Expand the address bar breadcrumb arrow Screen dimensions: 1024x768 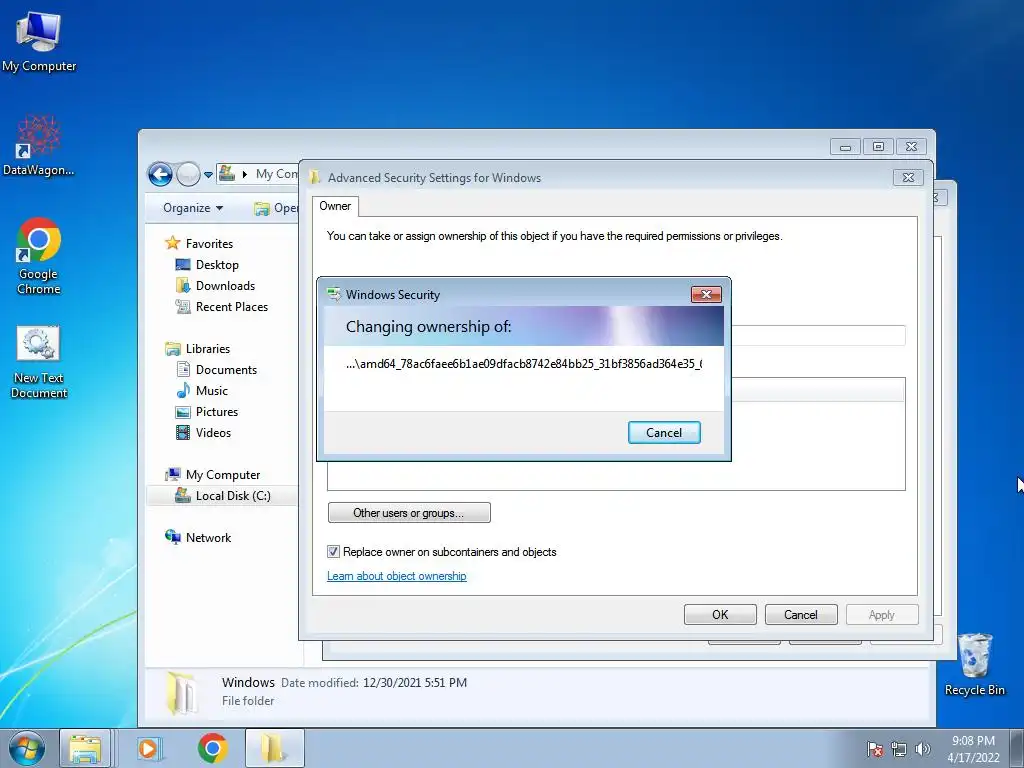(245, 174)
